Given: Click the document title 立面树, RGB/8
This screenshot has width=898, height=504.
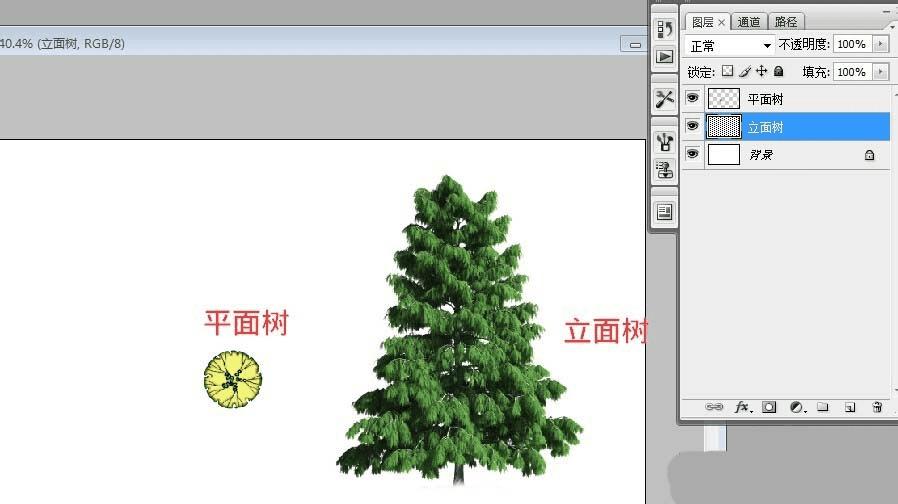Looking at the screenshot, I should coord(81,44).
